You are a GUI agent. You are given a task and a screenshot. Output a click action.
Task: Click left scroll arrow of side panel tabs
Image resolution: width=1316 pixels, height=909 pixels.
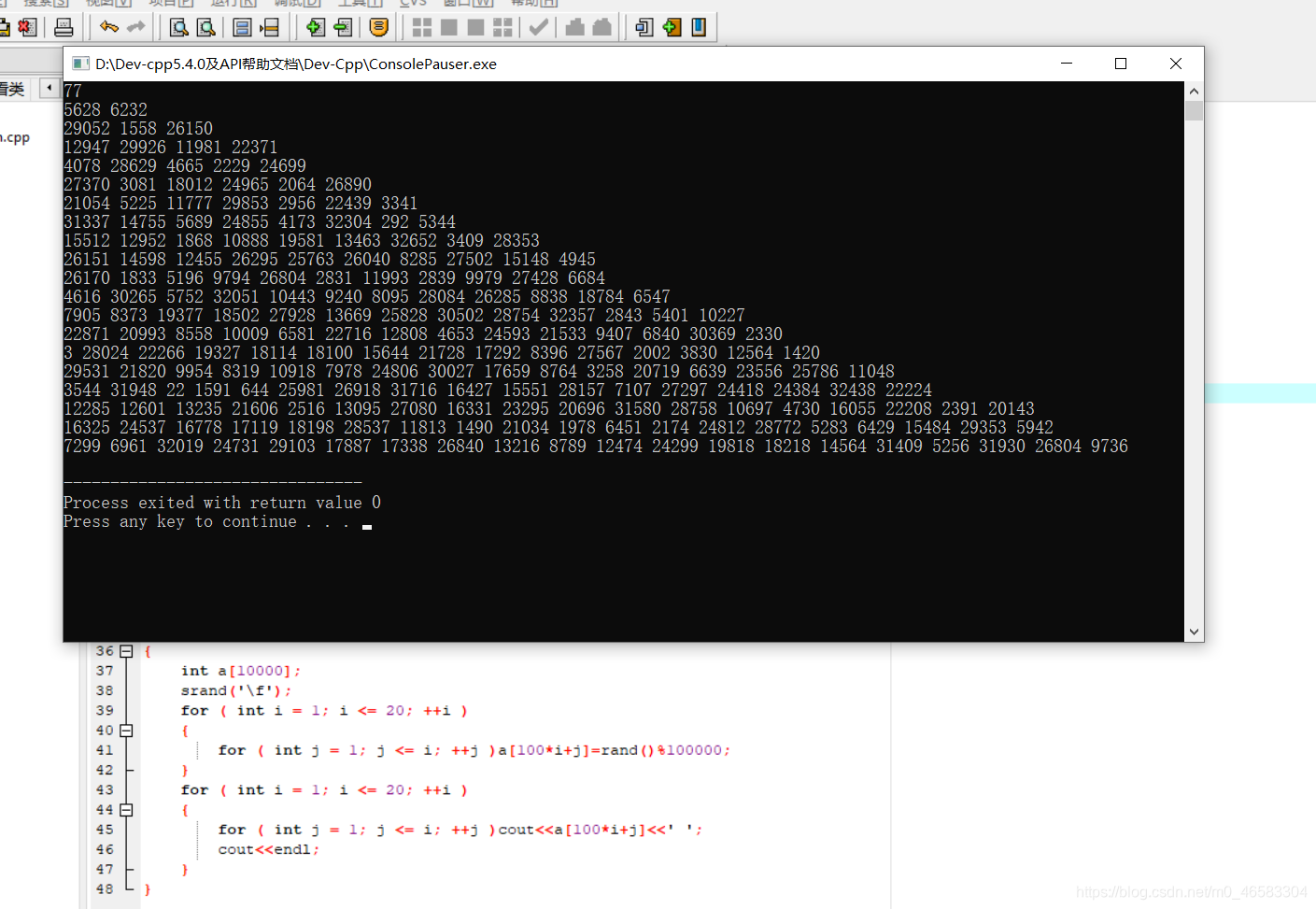tap(50, 88)
